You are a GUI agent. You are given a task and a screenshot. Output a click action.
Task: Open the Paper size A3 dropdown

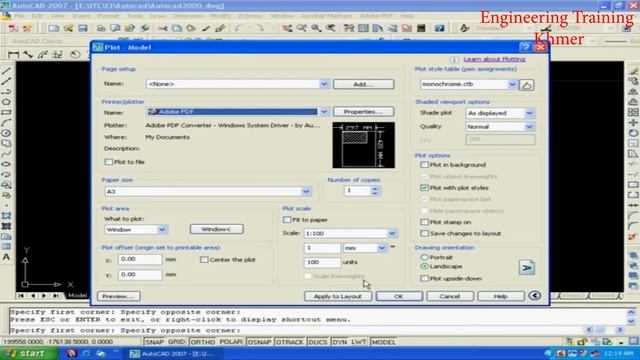(x=306, y=191)
